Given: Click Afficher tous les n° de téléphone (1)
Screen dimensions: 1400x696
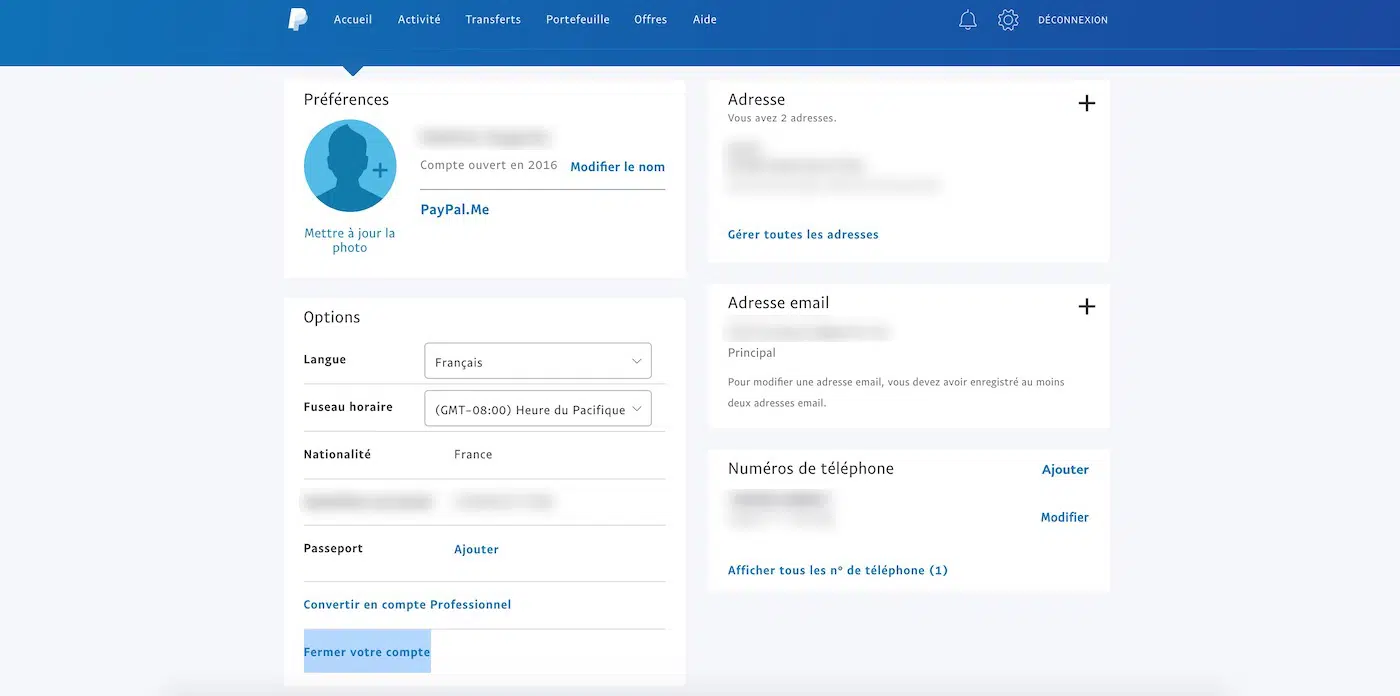Looking at the screenshot, I should 838,570.
